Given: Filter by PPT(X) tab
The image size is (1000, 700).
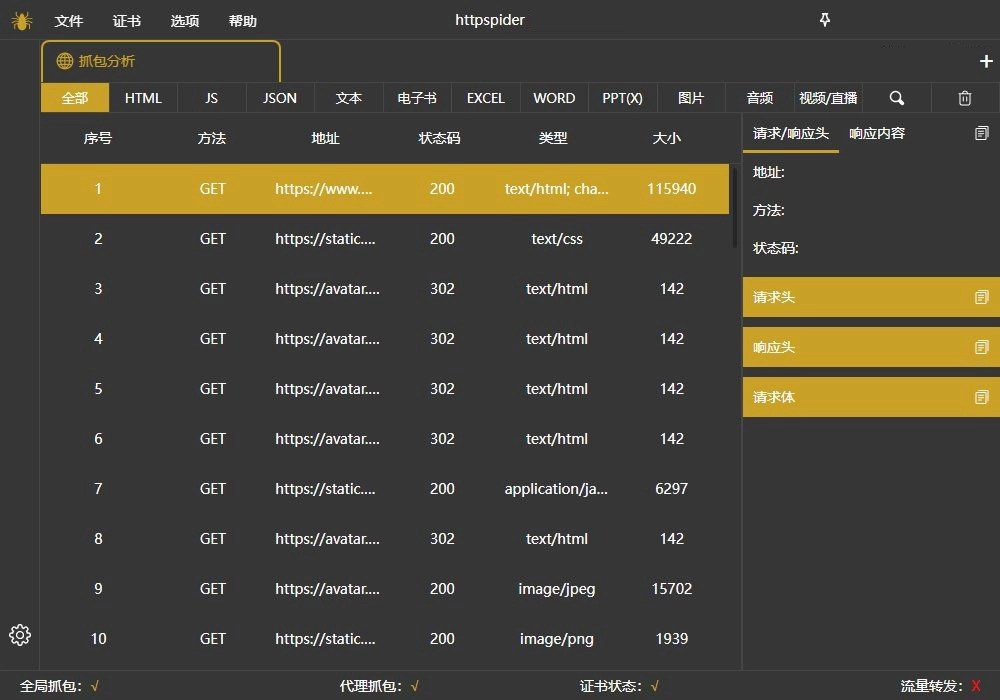Looking at the screenshot, I should pos(622,98).
